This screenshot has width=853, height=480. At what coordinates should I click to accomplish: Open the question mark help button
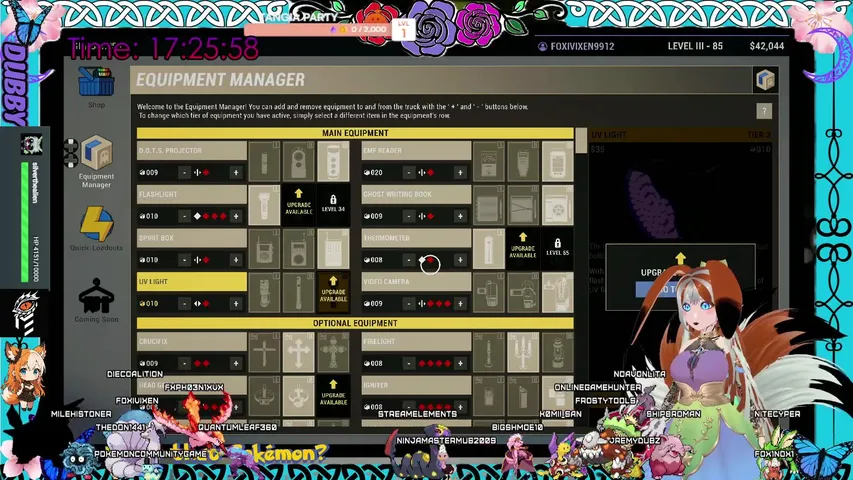(x=764, y=111)
